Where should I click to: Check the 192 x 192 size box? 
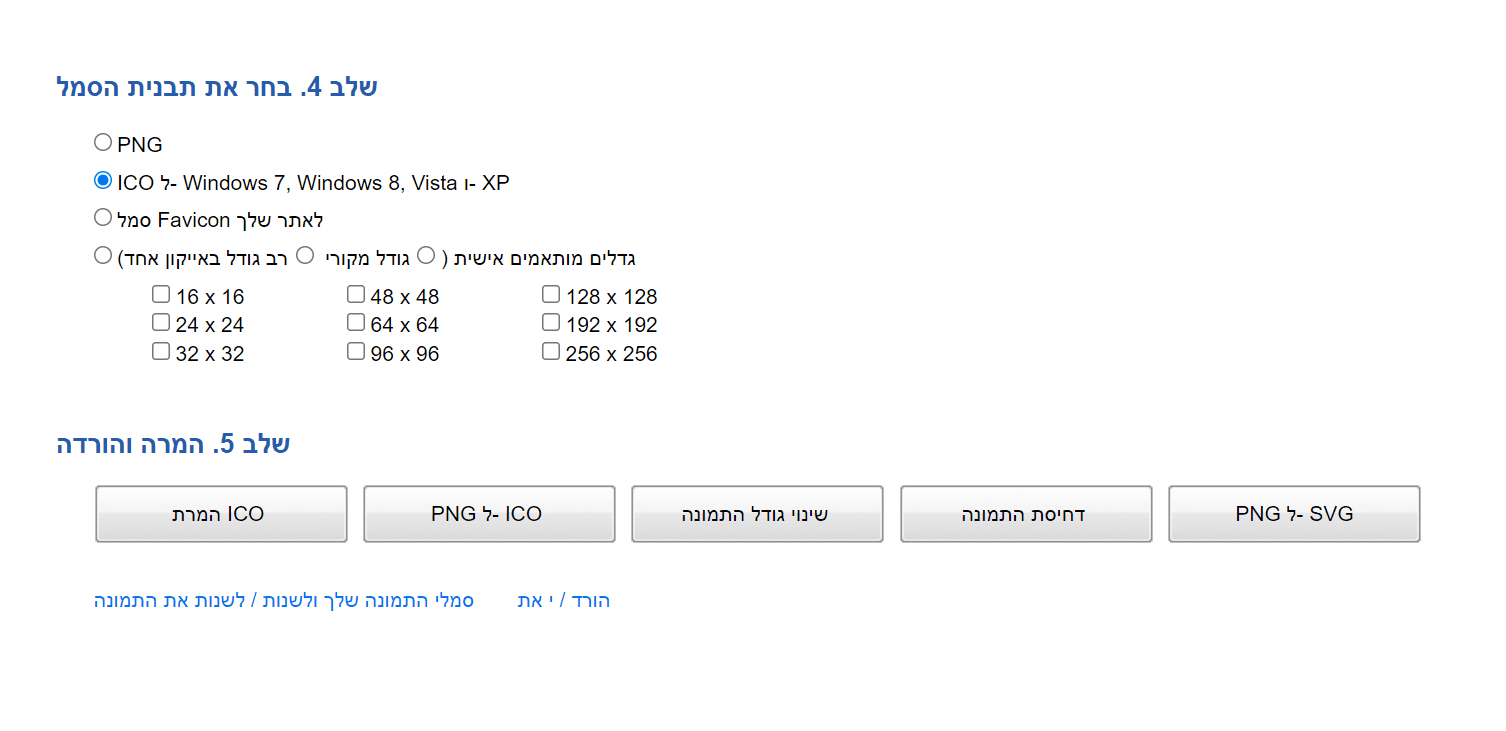(551, 323)
